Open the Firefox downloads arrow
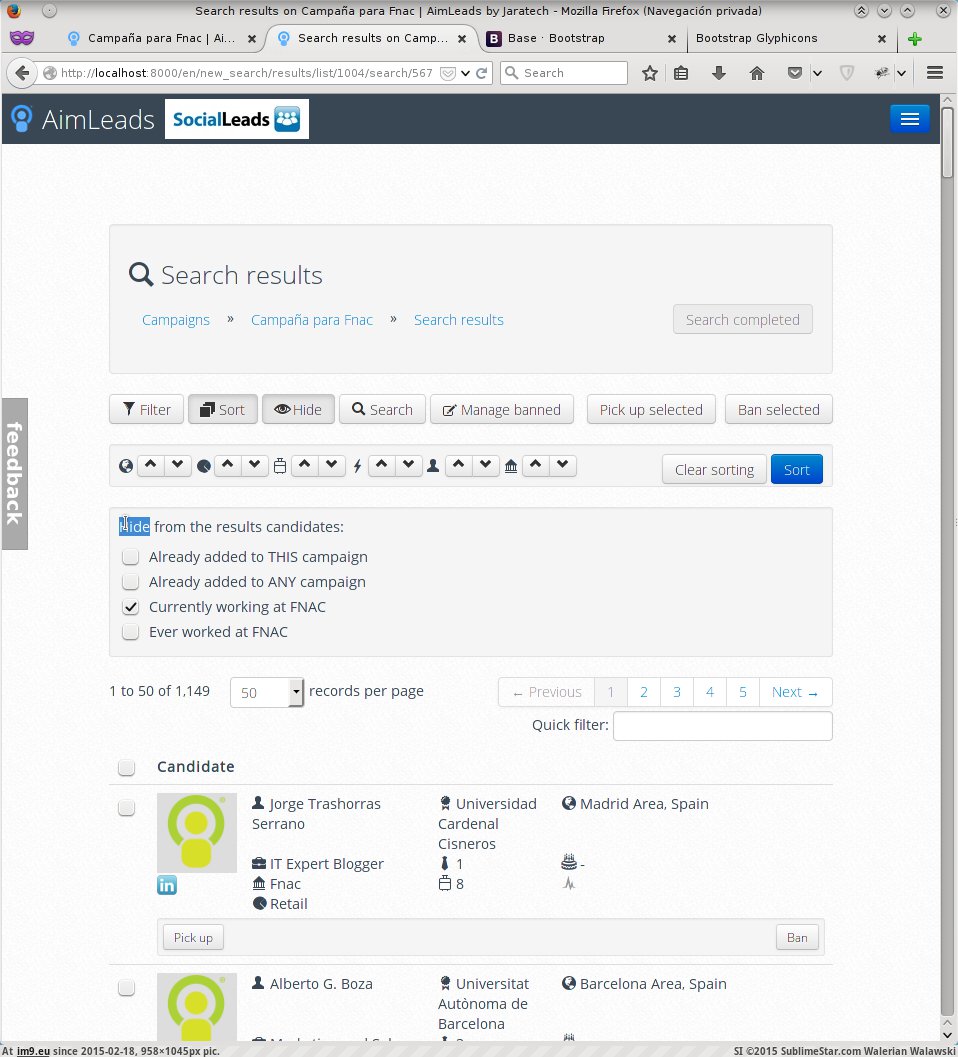This screenshot has width=958, height=1057. [x=719, y=73]
